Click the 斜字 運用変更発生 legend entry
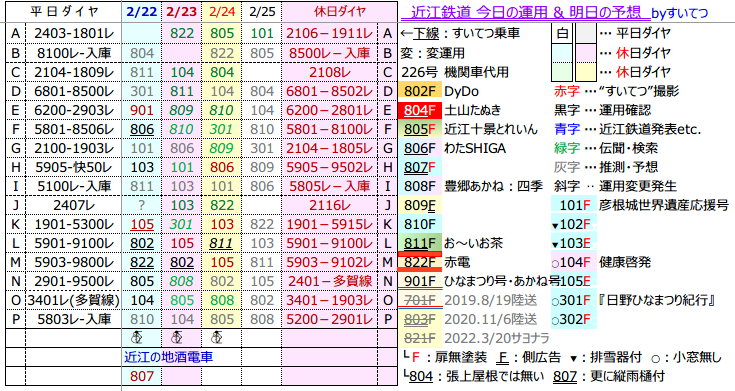Viewport: 735px width, 391px height. click(x=615, y=186)
